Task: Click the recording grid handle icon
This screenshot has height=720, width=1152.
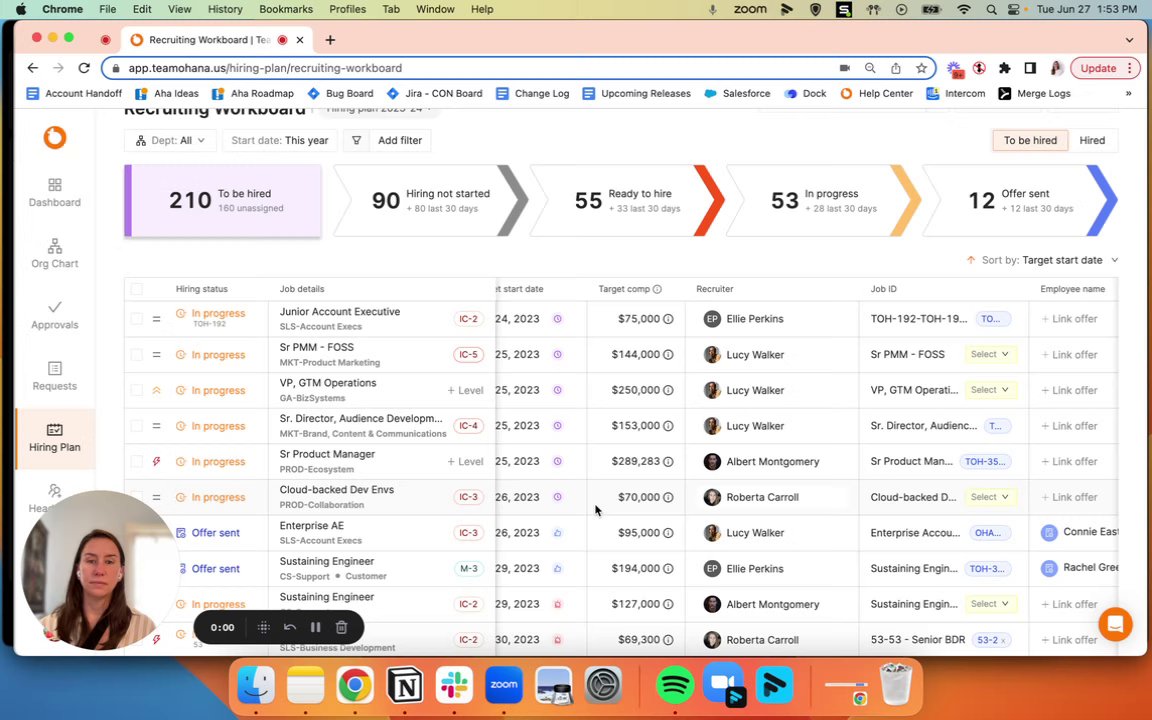Action: (263, 627)
